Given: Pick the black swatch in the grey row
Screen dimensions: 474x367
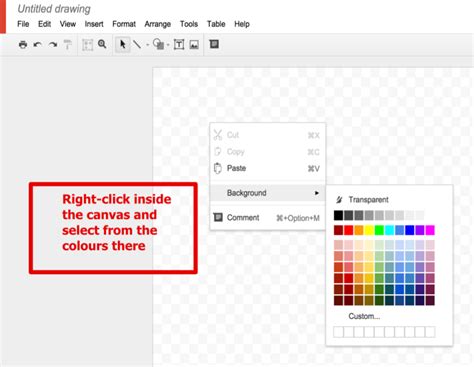Looking at the screenshot, I should coord(338,215).
